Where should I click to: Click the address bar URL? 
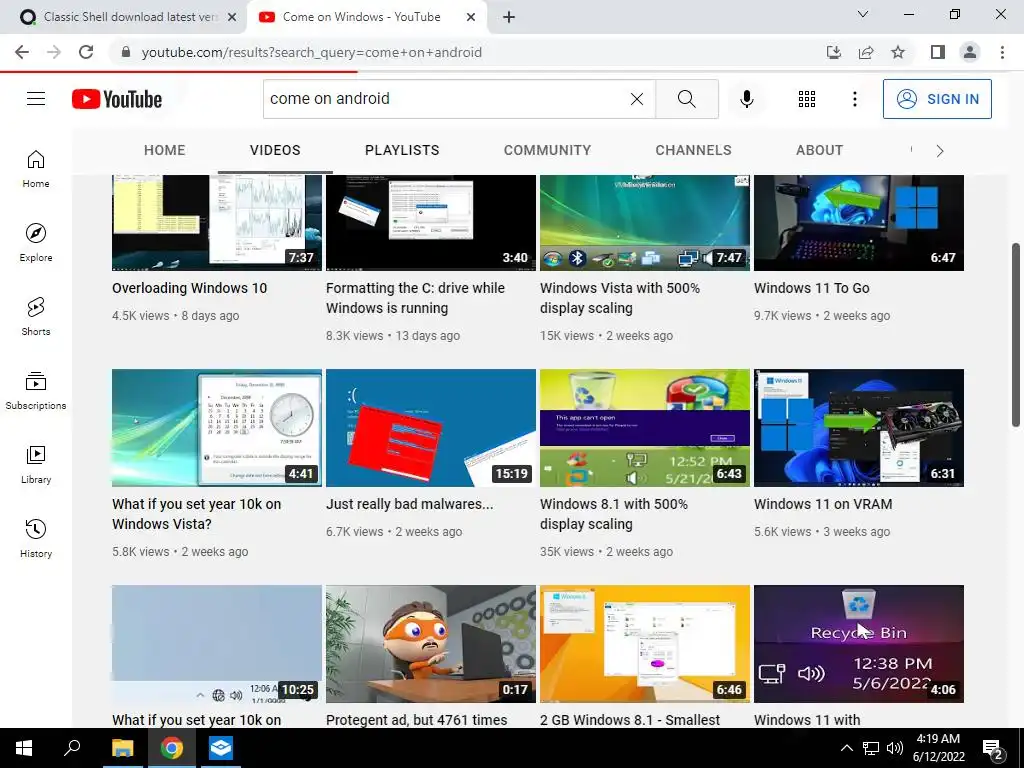point(312,52)
